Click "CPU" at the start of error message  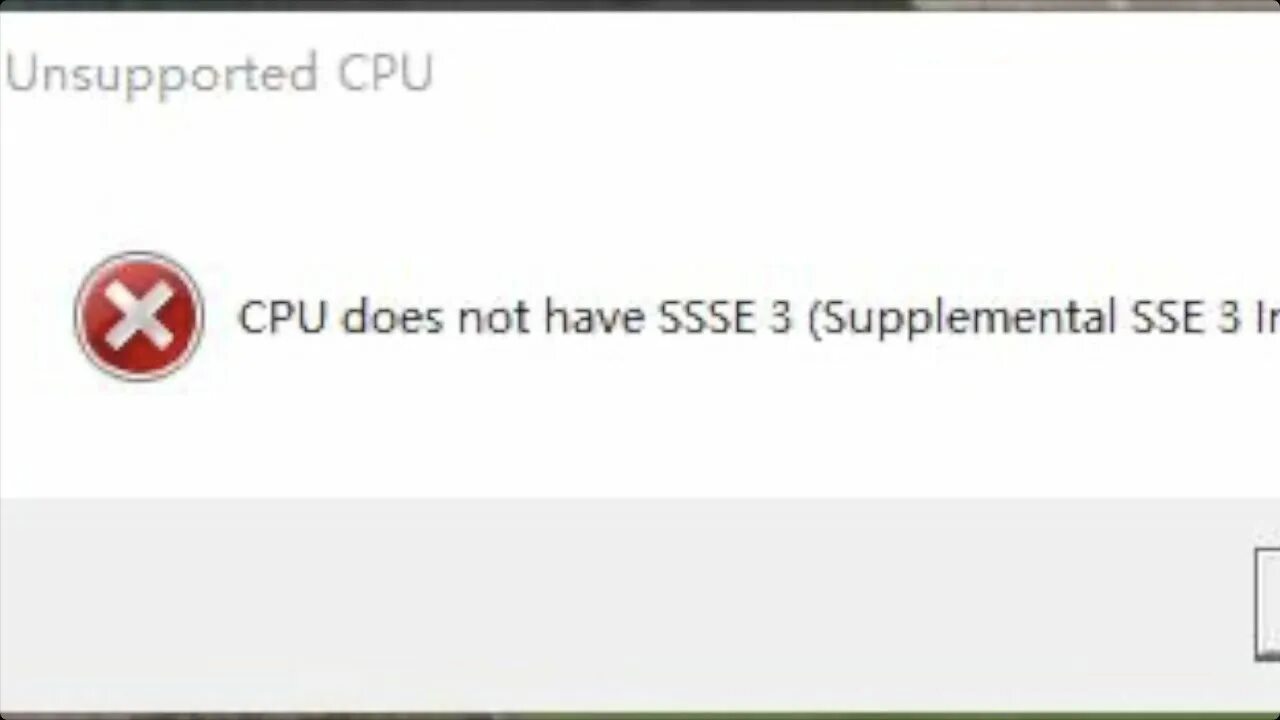283,317
